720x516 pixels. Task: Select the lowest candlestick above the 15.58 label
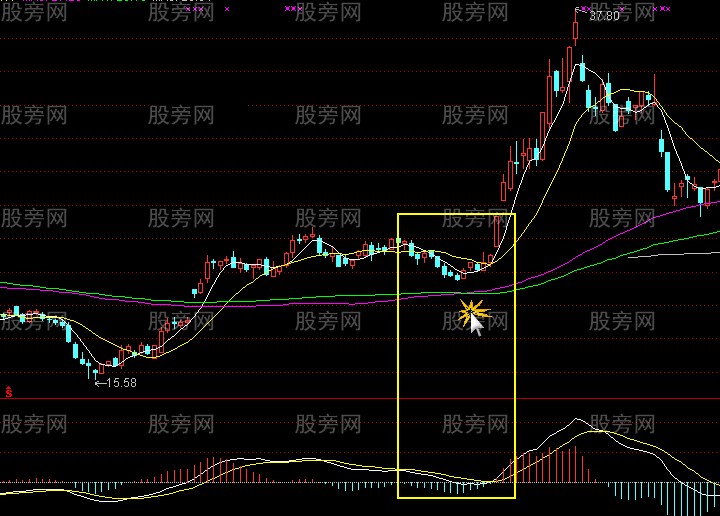point(96,373)
